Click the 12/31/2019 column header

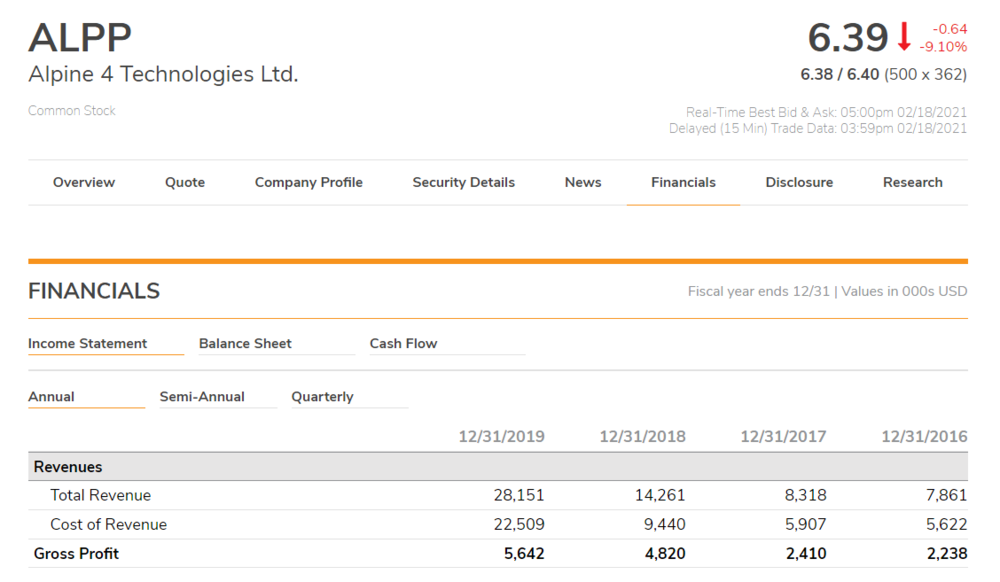[x=501, y=437]
